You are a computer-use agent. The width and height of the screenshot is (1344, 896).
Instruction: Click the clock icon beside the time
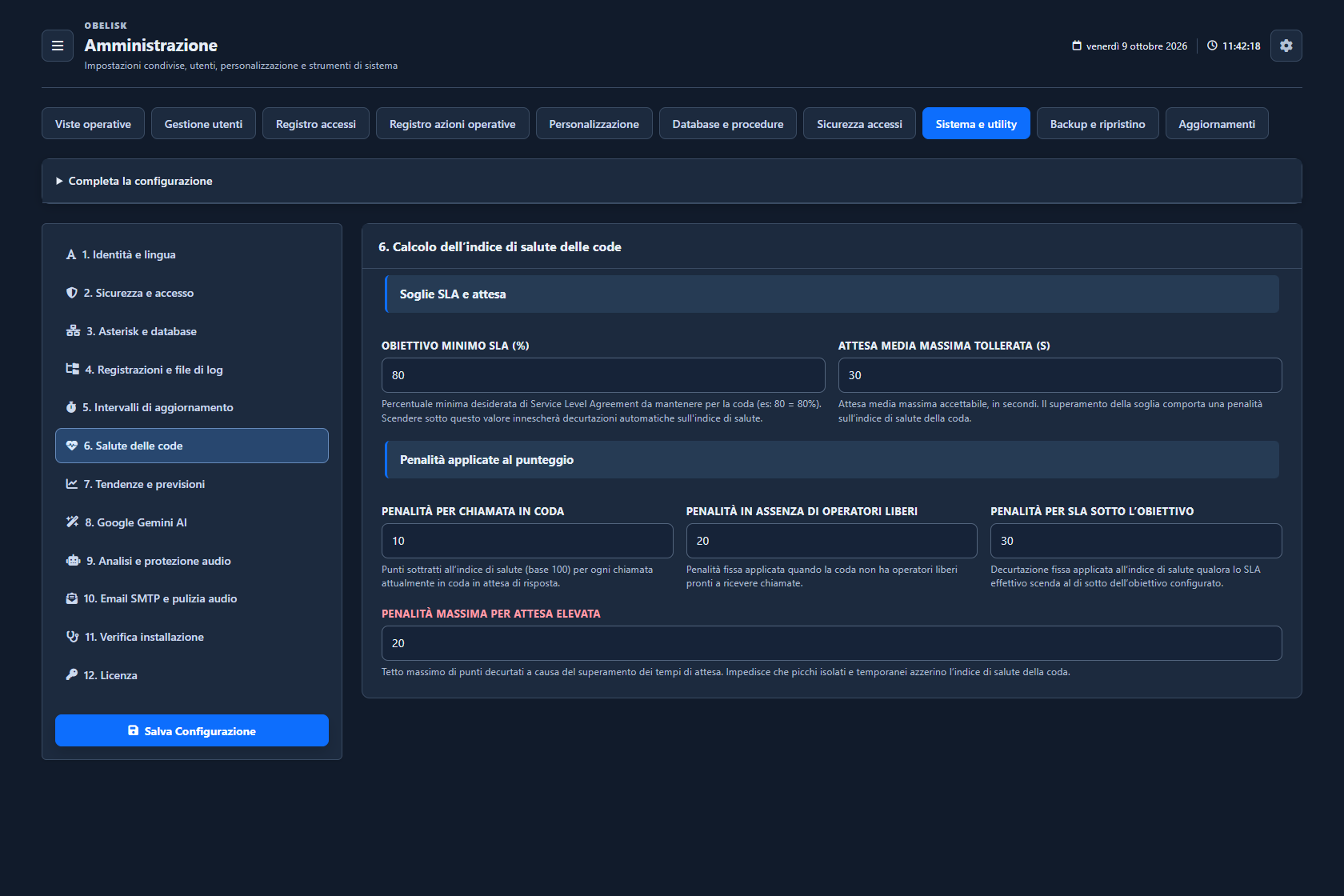1212,46
